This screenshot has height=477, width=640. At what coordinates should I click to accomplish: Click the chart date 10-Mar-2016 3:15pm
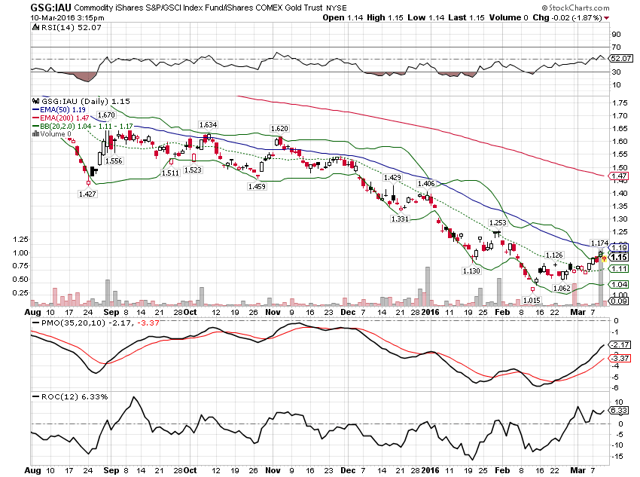(x=67, y=18)
